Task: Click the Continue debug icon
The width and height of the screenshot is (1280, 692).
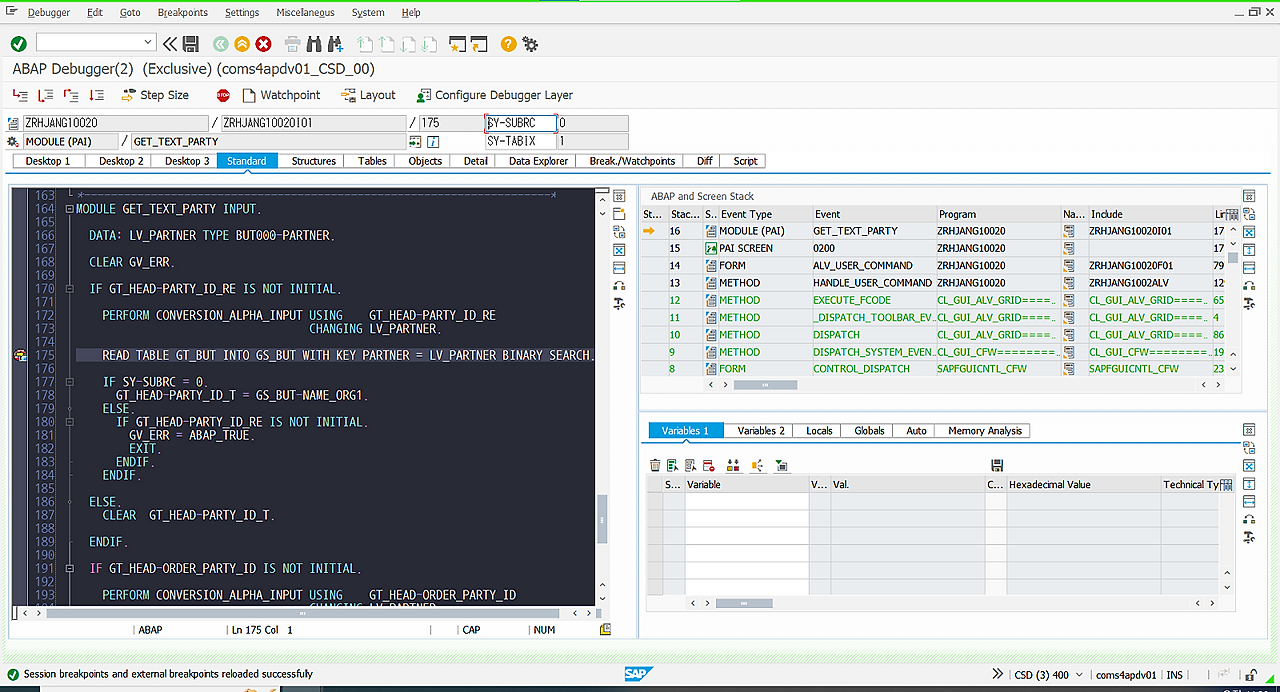Action: 97,95
